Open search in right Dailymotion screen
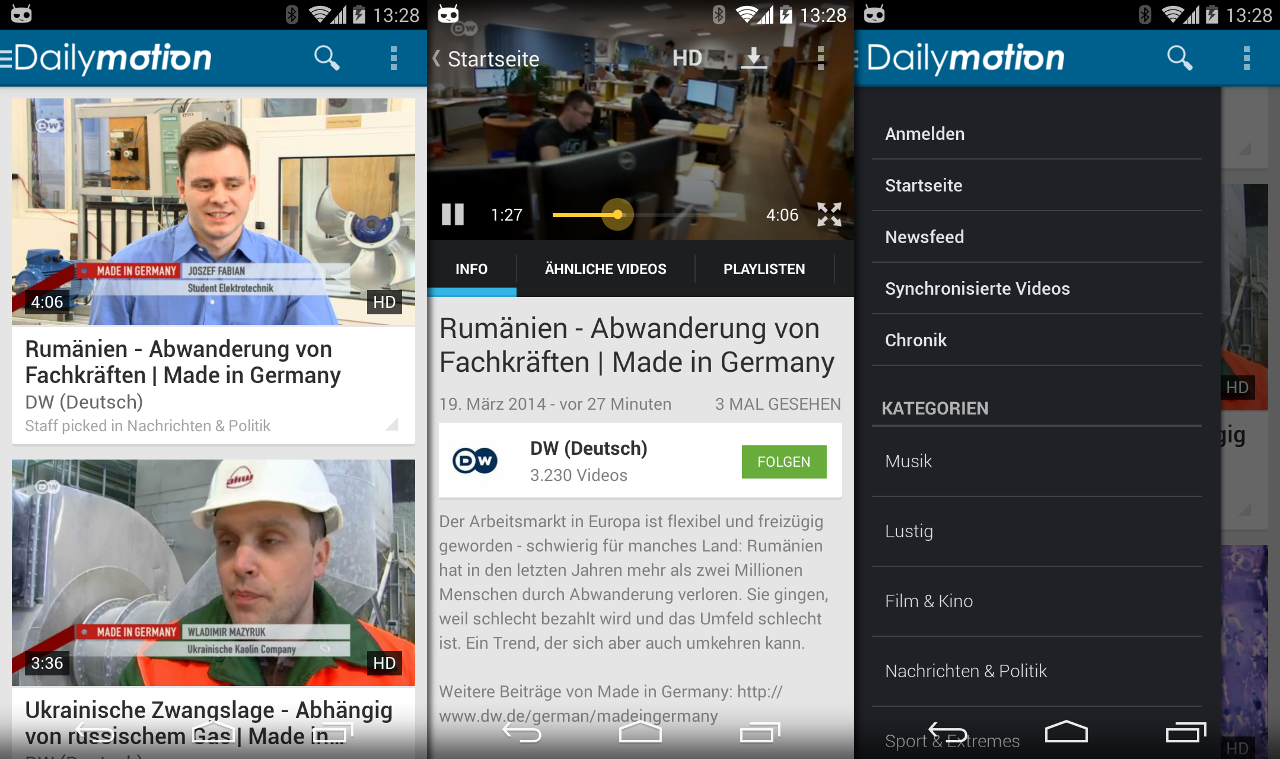This screenshot has height=759, width=1280. click(x=1180, y=58)
